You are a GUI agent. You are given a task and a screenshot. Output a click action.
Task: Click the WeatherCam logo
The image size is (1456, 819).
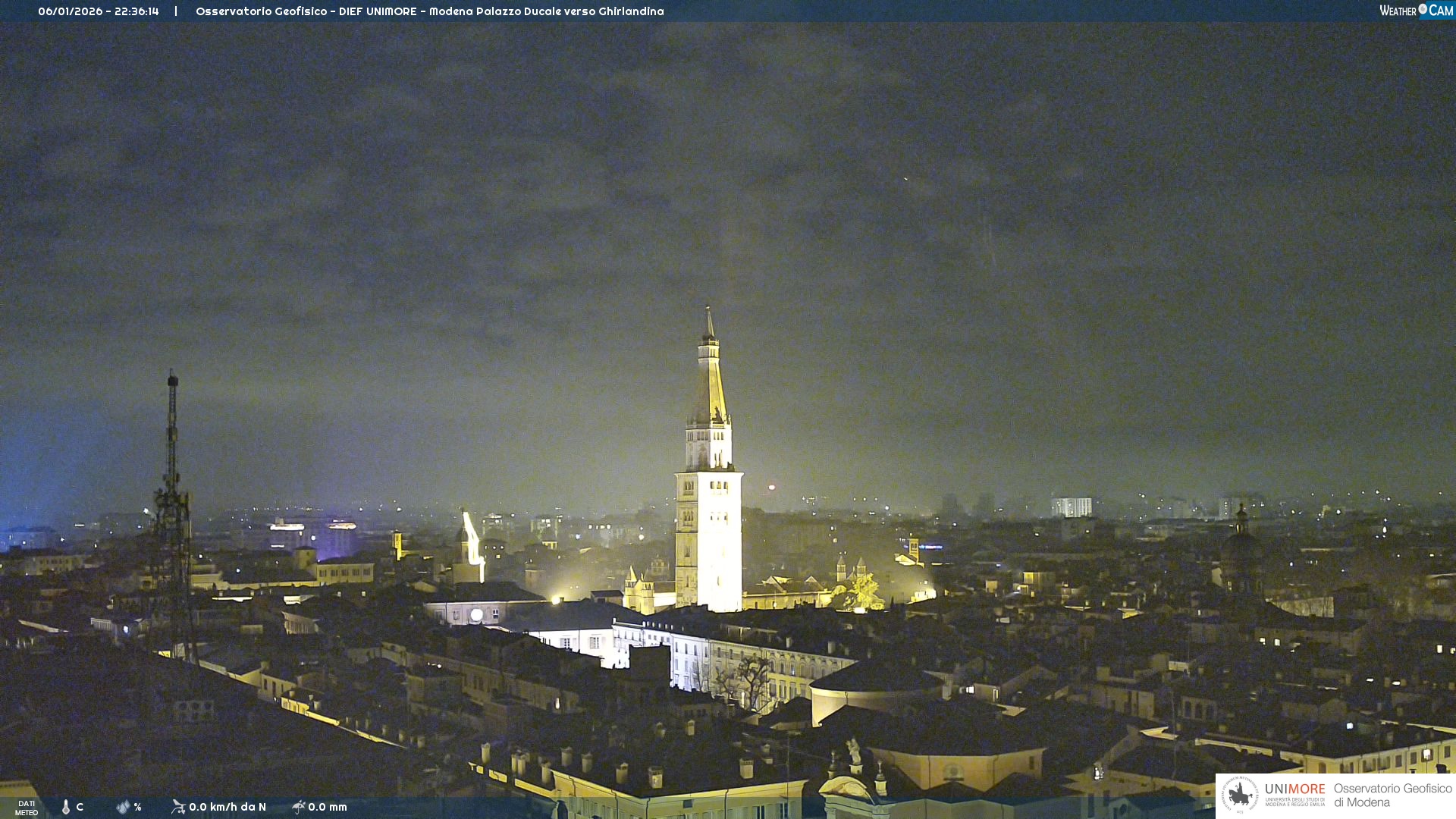click(1416, 11)
